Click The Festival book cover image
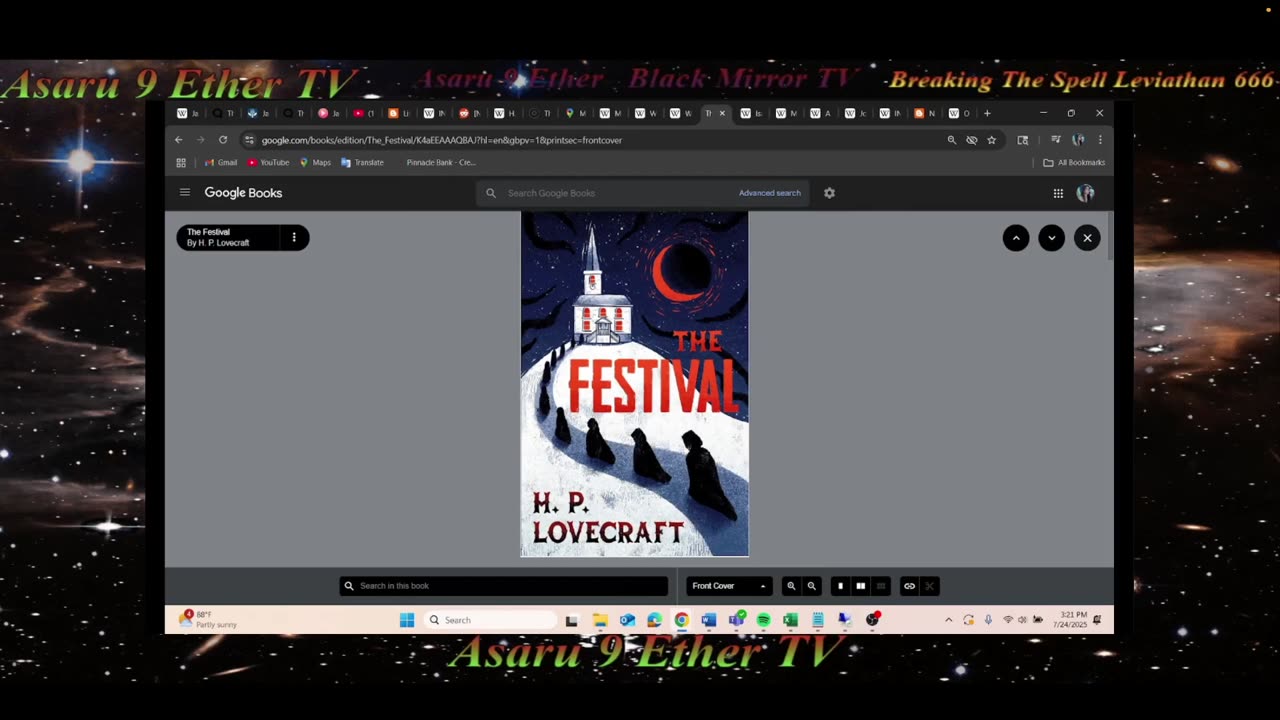Image resolution: width=1280 pixels, height=720 pixels. [634, 384]
